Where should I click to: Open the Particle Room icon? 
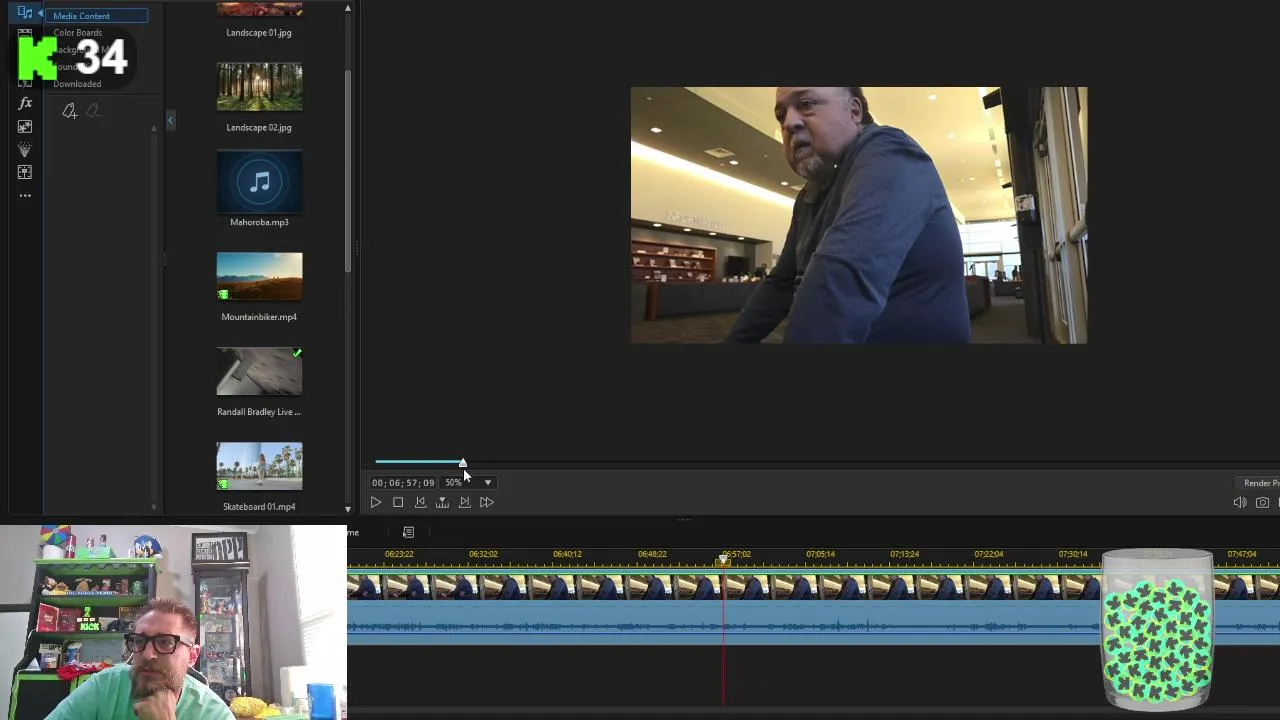[x=25, y=149]
